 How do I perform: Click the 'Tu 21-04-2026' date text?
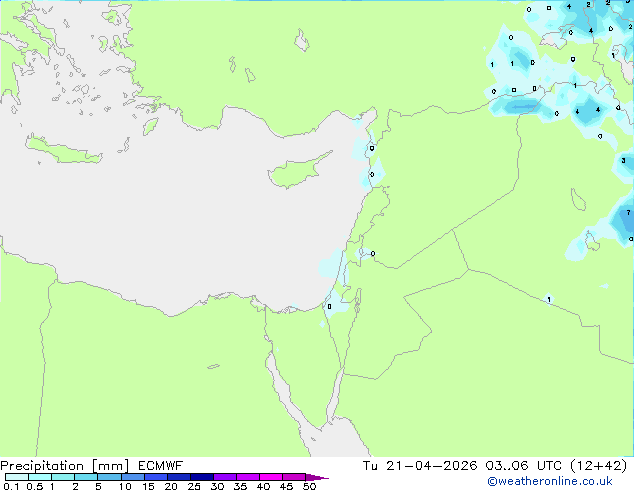(x=420, y=466)
